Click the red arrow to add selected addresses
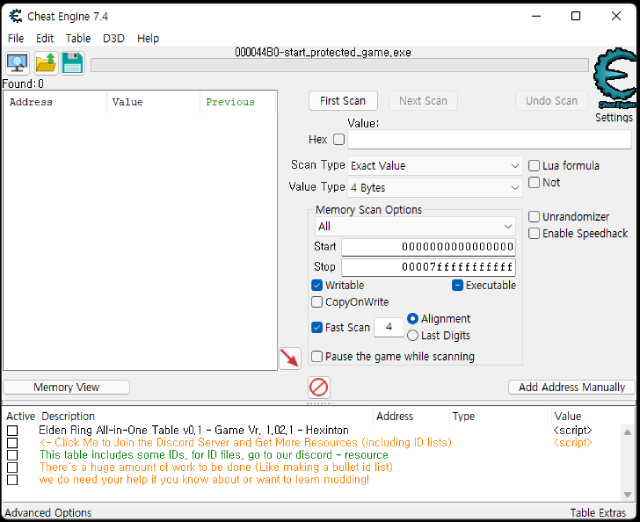The image size is (640, 522). click(x=290, y=358)
